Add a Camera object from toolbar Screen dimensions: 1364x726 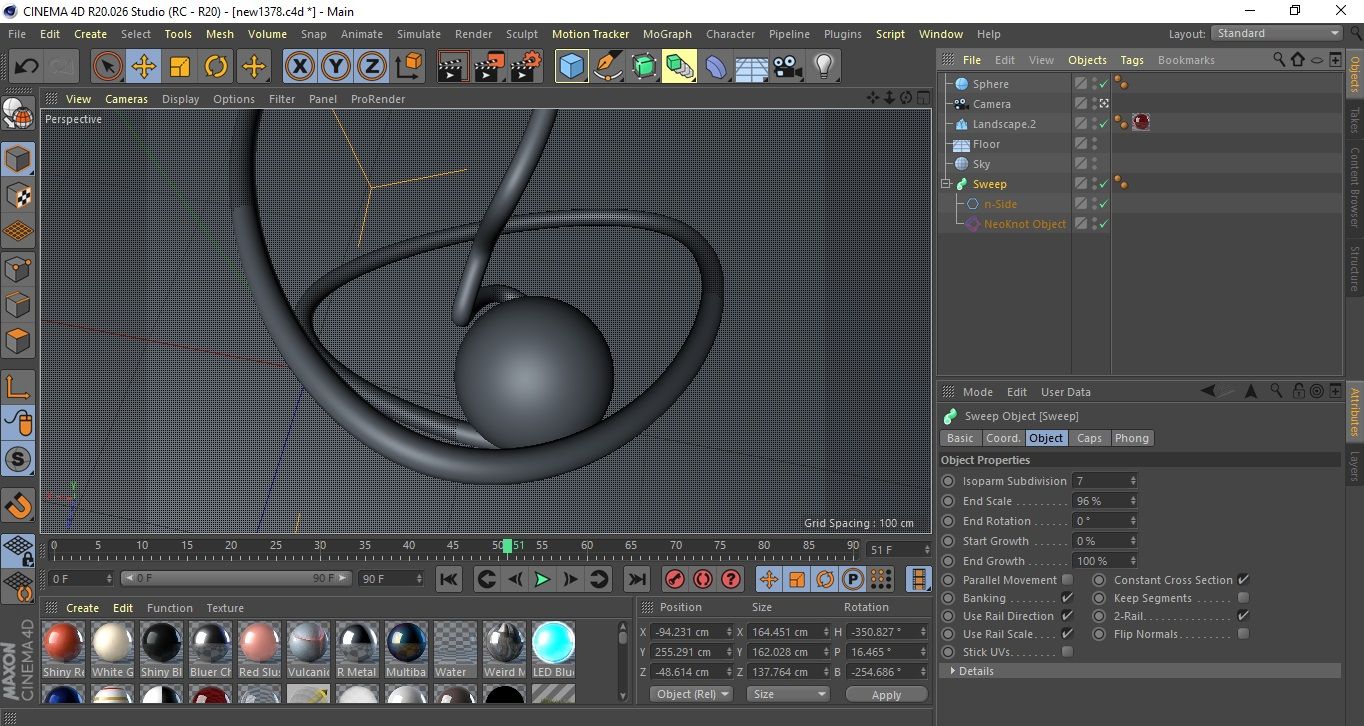tap(788, 67)
